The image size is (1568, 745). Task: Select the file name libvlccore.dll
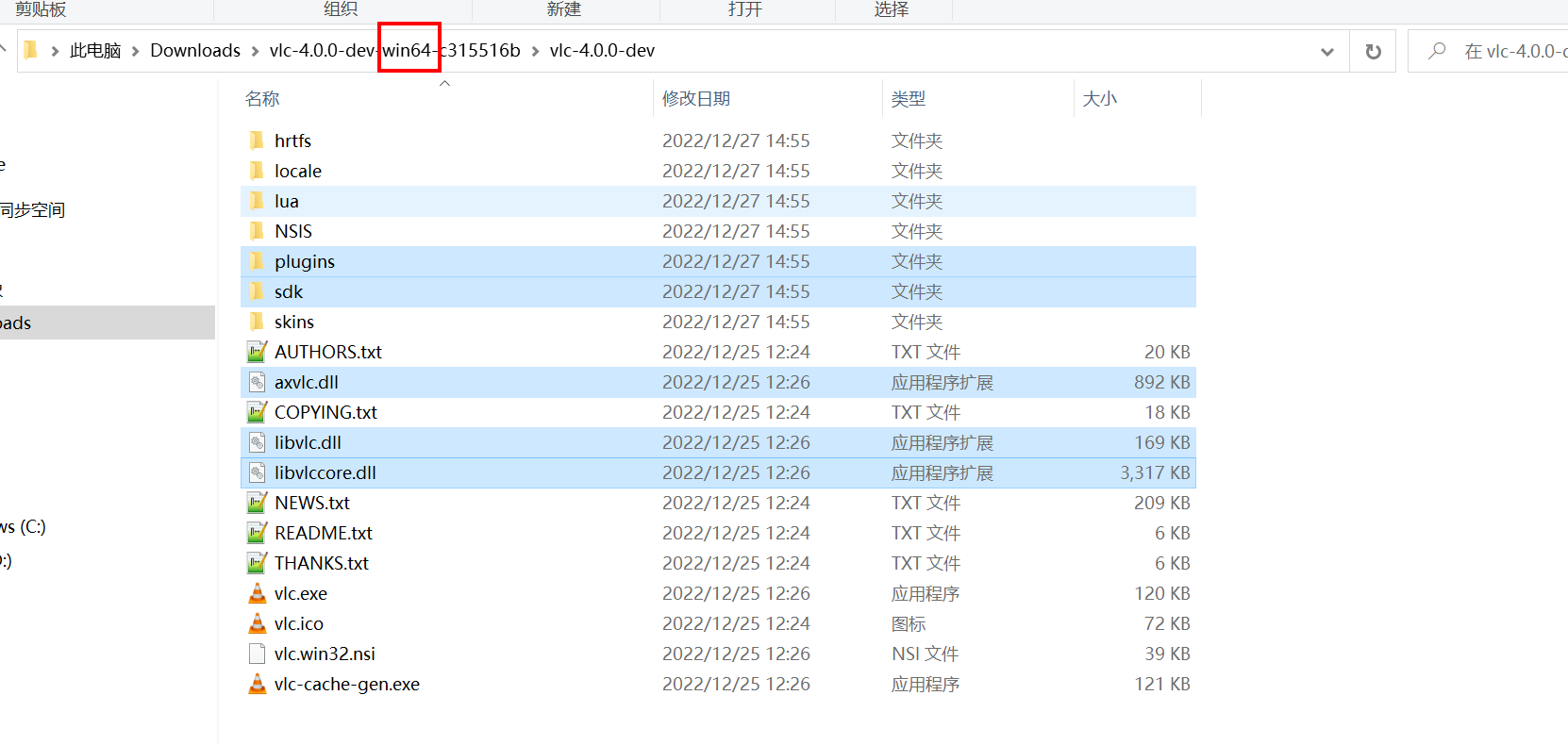point(325,472)
